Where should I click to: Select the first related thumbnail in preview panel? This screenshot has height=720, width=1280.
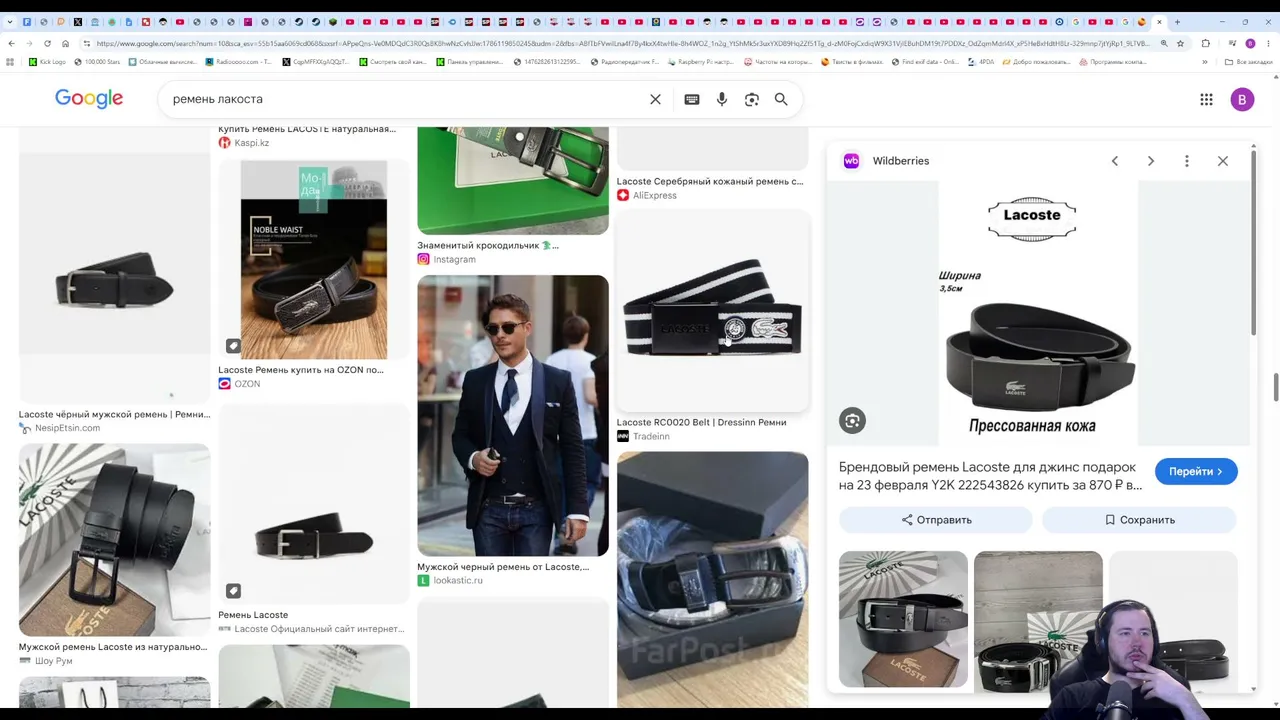(903, 620)
